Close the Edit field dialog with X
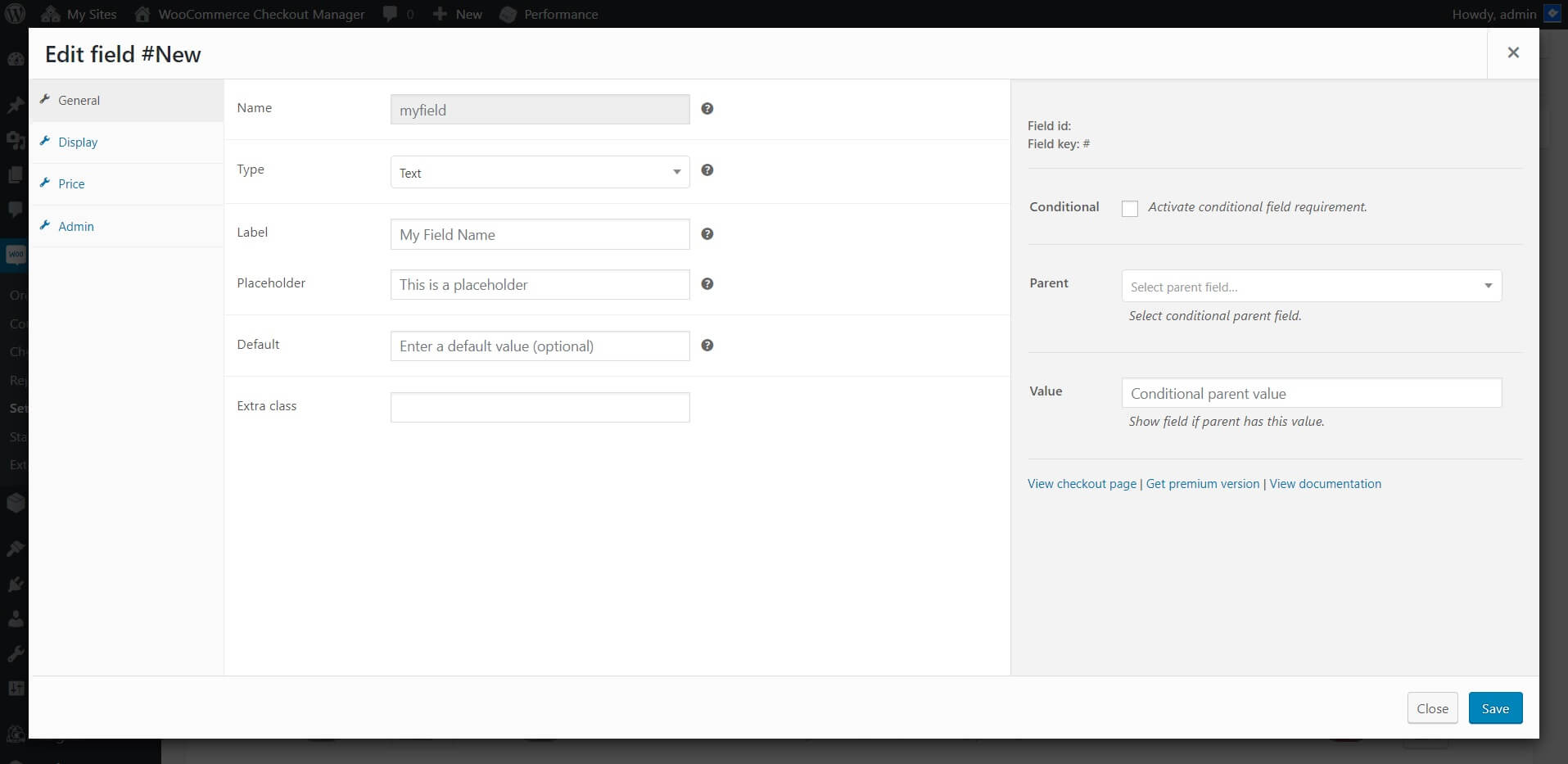This screenshot has height=764, width=1568. 1513,52
